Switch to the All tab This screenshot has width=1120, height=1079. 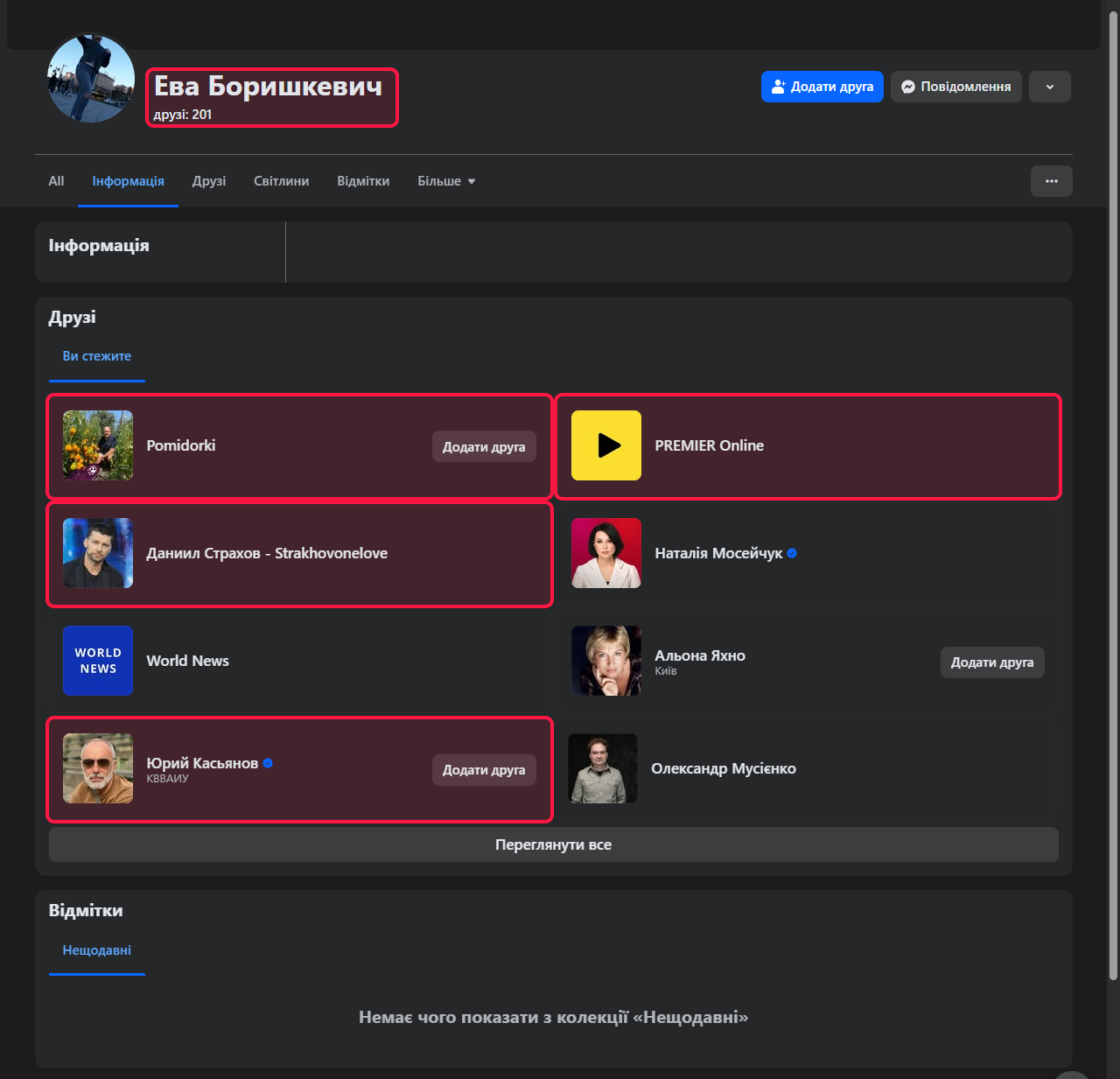(x=56, y=181)
